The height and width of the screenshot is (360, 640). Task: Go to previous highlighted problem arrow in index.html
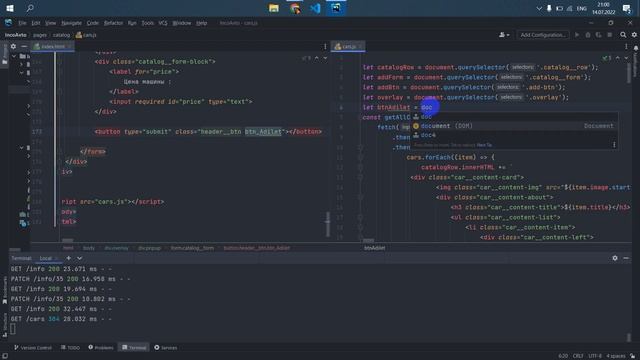pos(316,58)
